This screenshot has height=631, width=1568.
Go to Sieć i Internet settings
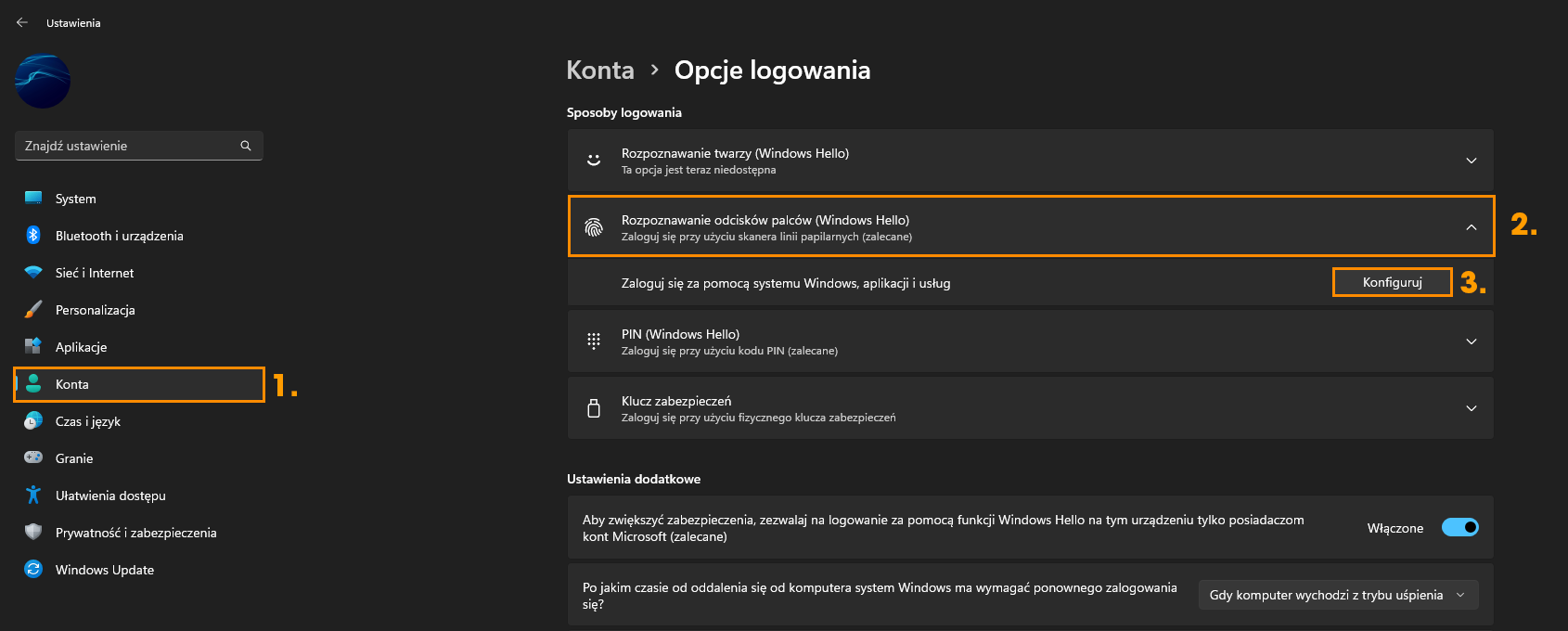139,273
